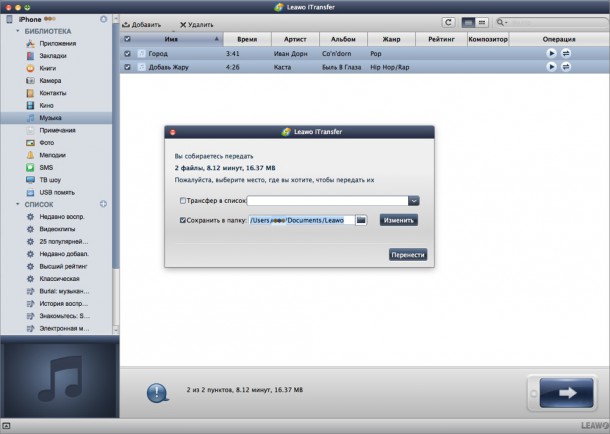Transfer the Город track

566,53
